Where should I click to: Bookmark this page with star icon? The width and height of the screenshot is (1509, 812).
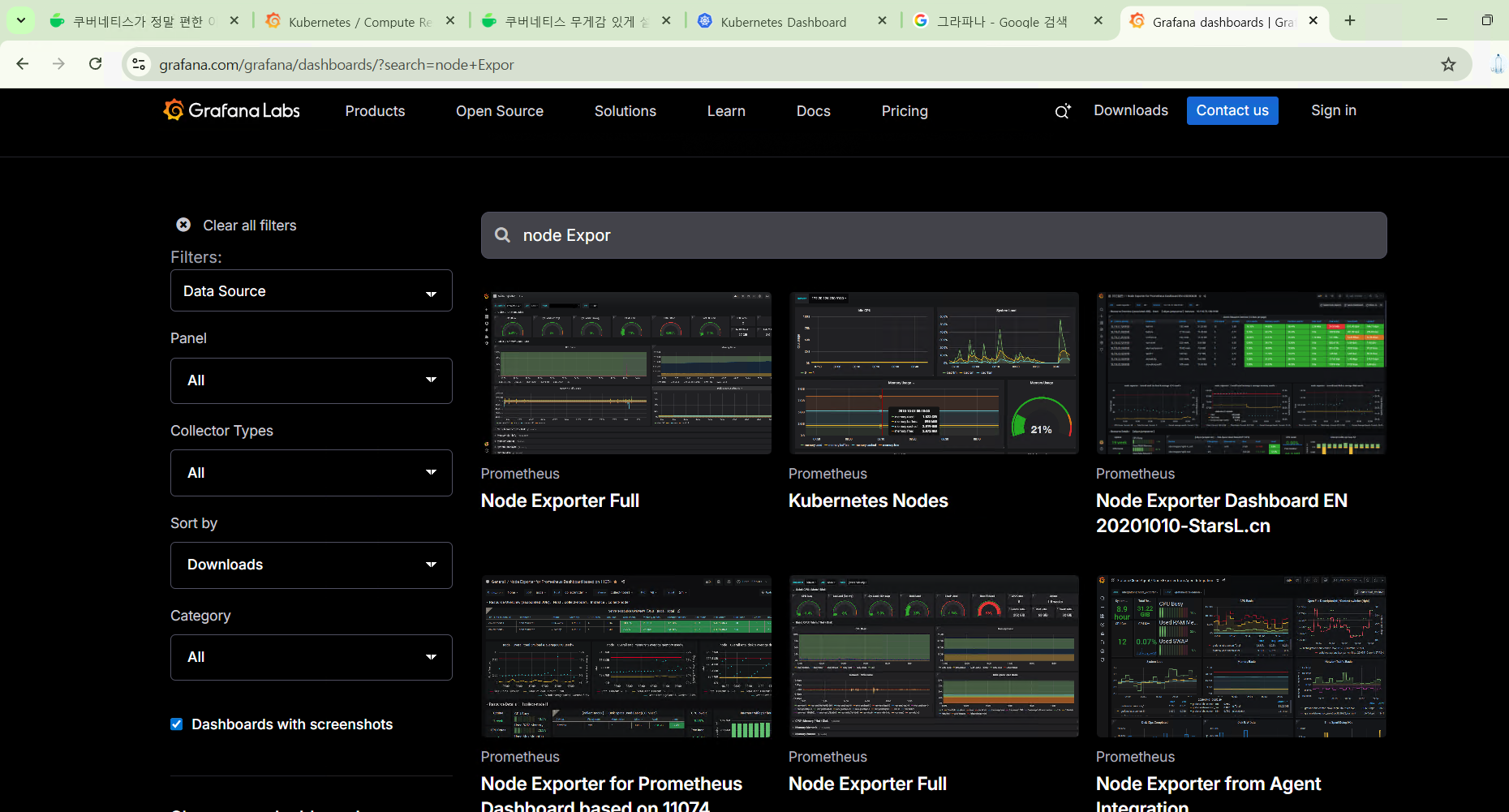click(x=1448, y=64)
